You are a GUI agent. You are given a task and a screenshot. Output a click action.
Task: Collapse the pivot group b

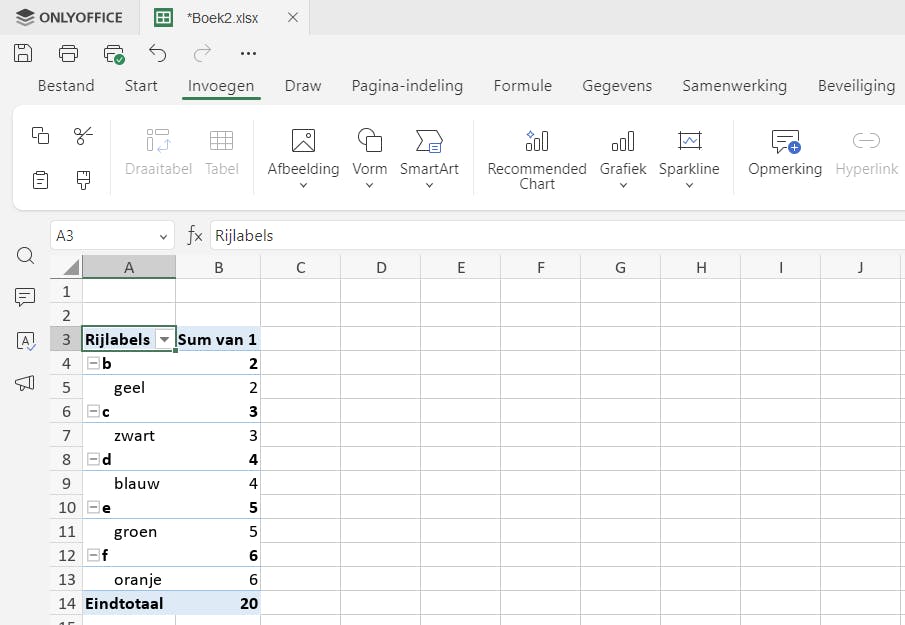(x=93, y=364)
